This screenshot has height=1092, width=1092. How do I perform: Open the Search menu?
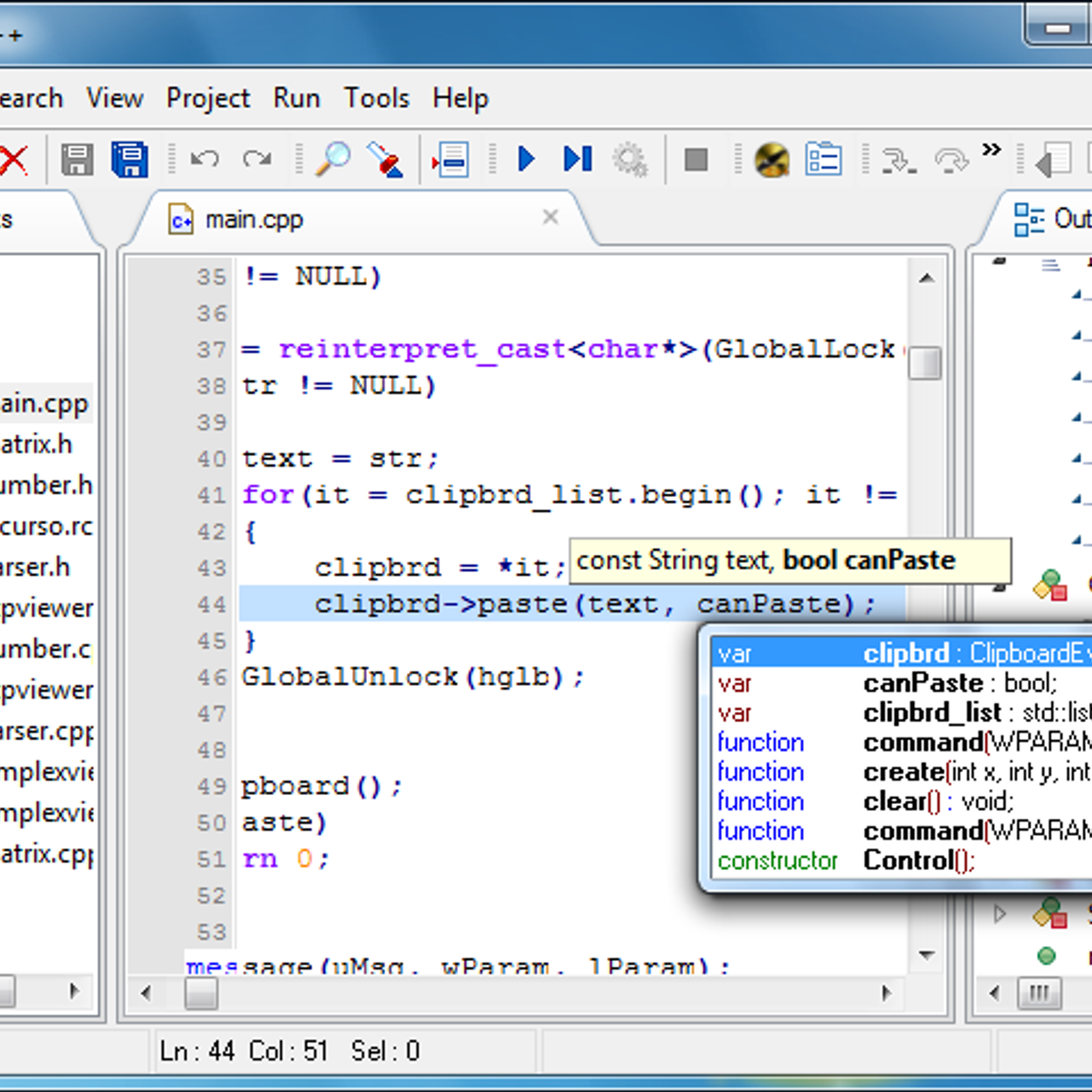(x=31, y=98)
